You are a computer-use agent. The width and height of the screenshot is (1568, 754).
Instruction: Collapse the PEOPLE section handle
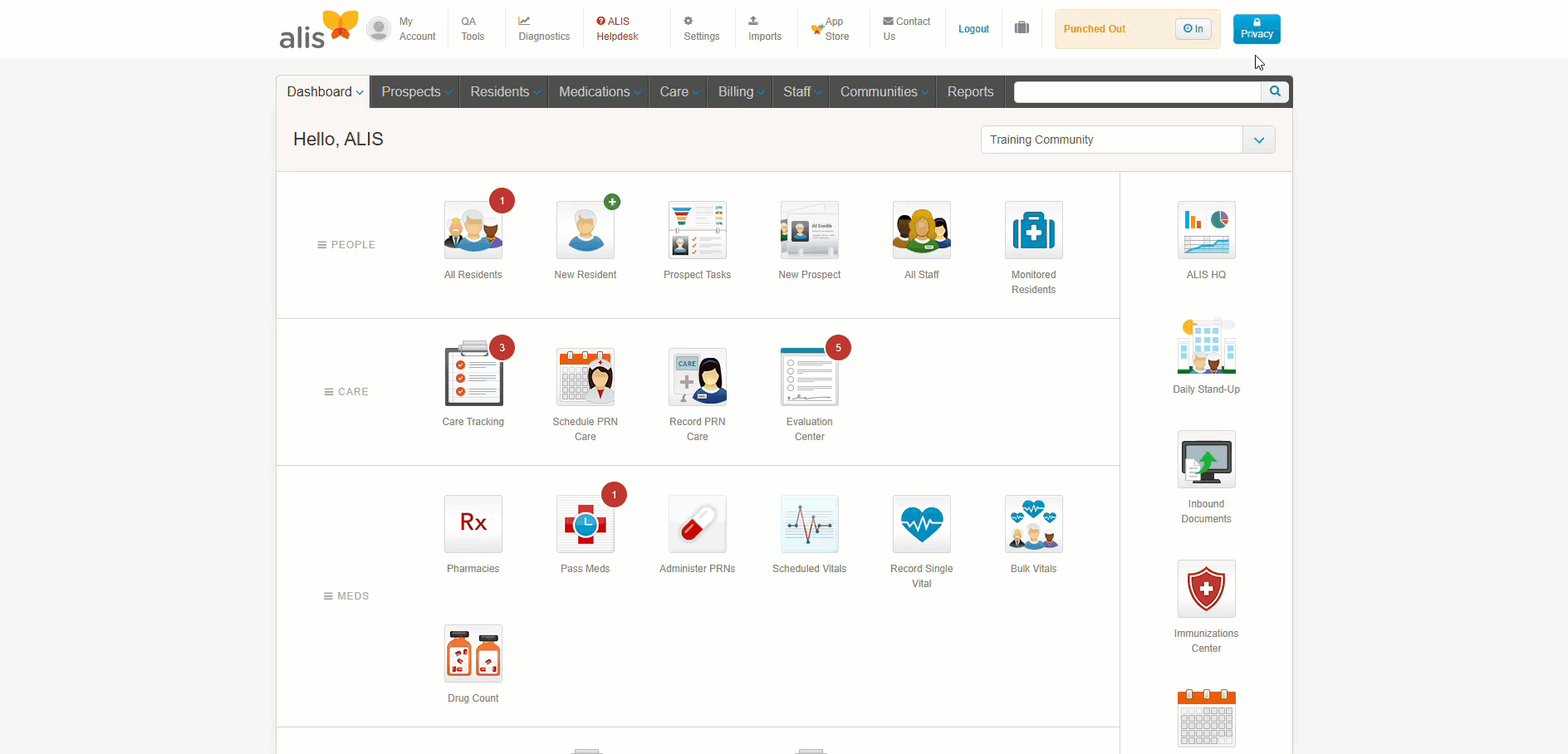321,245
